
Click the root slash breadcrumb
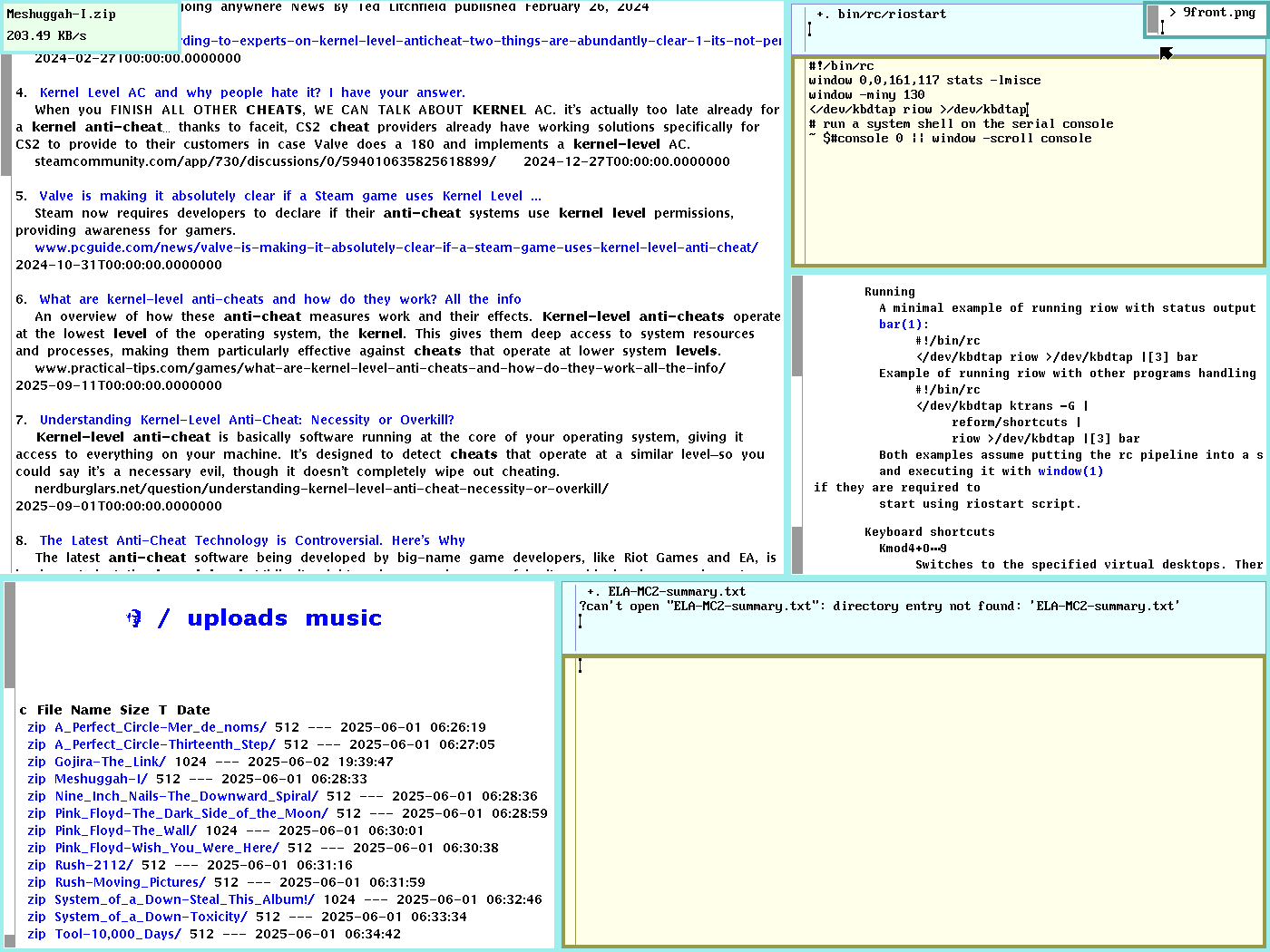coord(164,618)
